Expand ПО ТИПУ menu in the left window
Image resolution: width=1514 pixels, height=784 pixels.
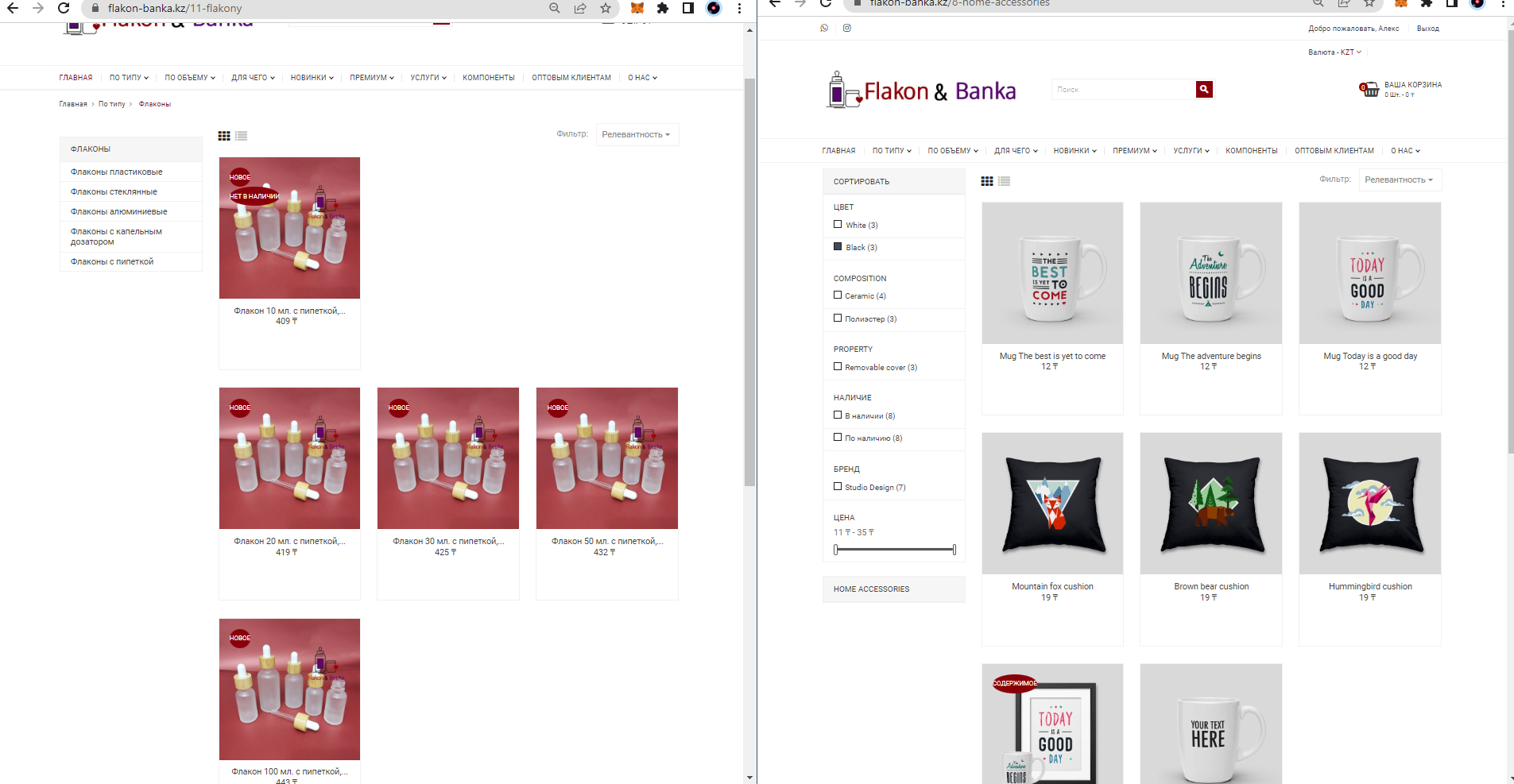(x=129, y=78)
